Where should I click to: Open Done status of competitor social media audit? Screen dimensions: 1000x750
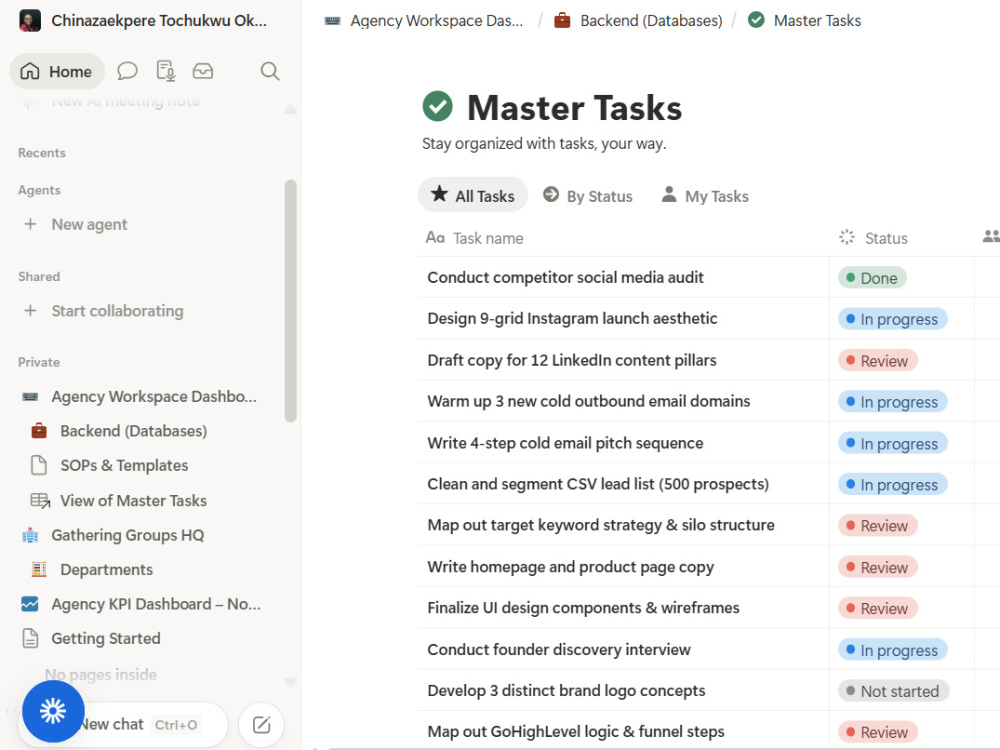point(872,277)
